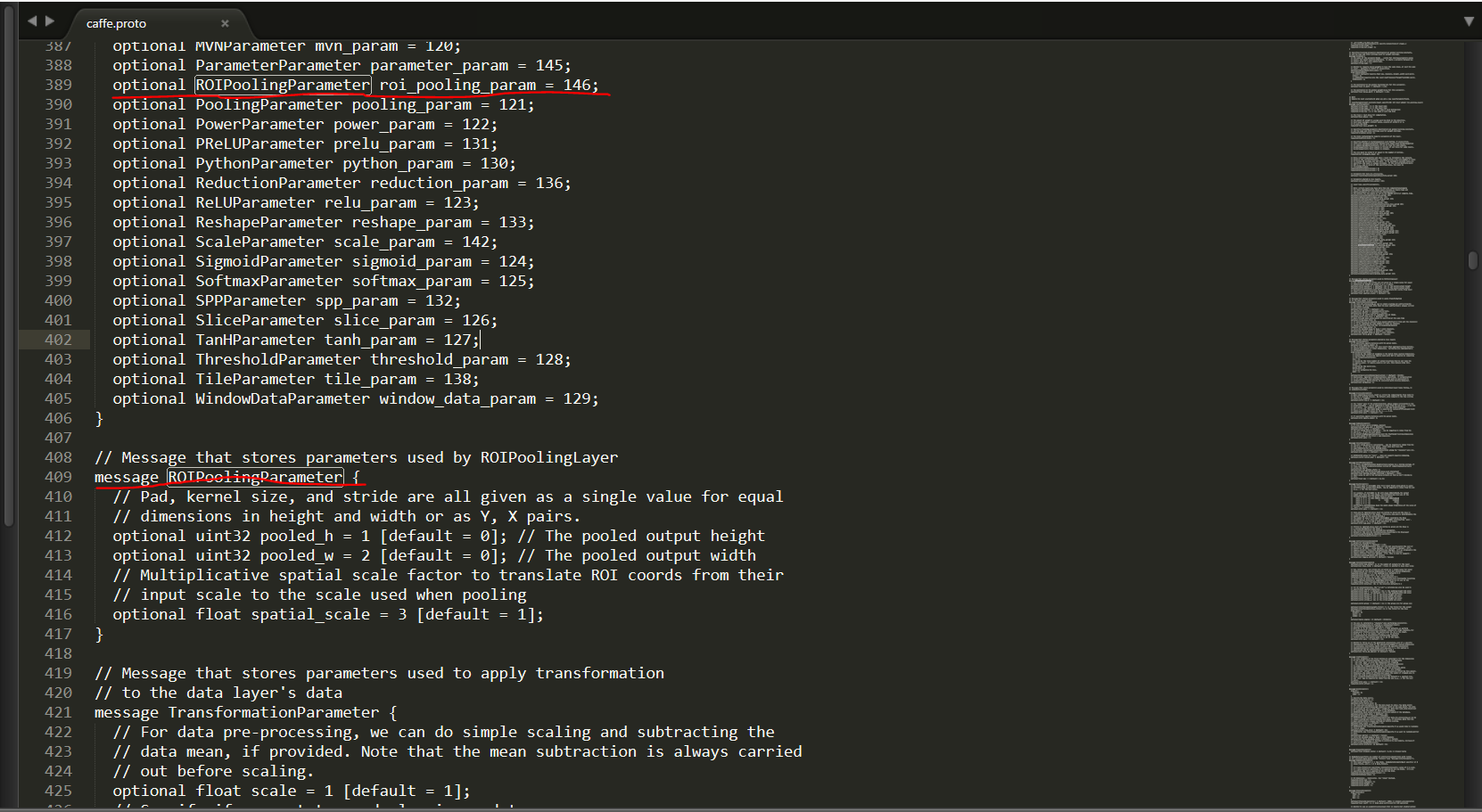Click line number 402 in gutter
This screenshot has height=812, width=1482.
point(58,340)
